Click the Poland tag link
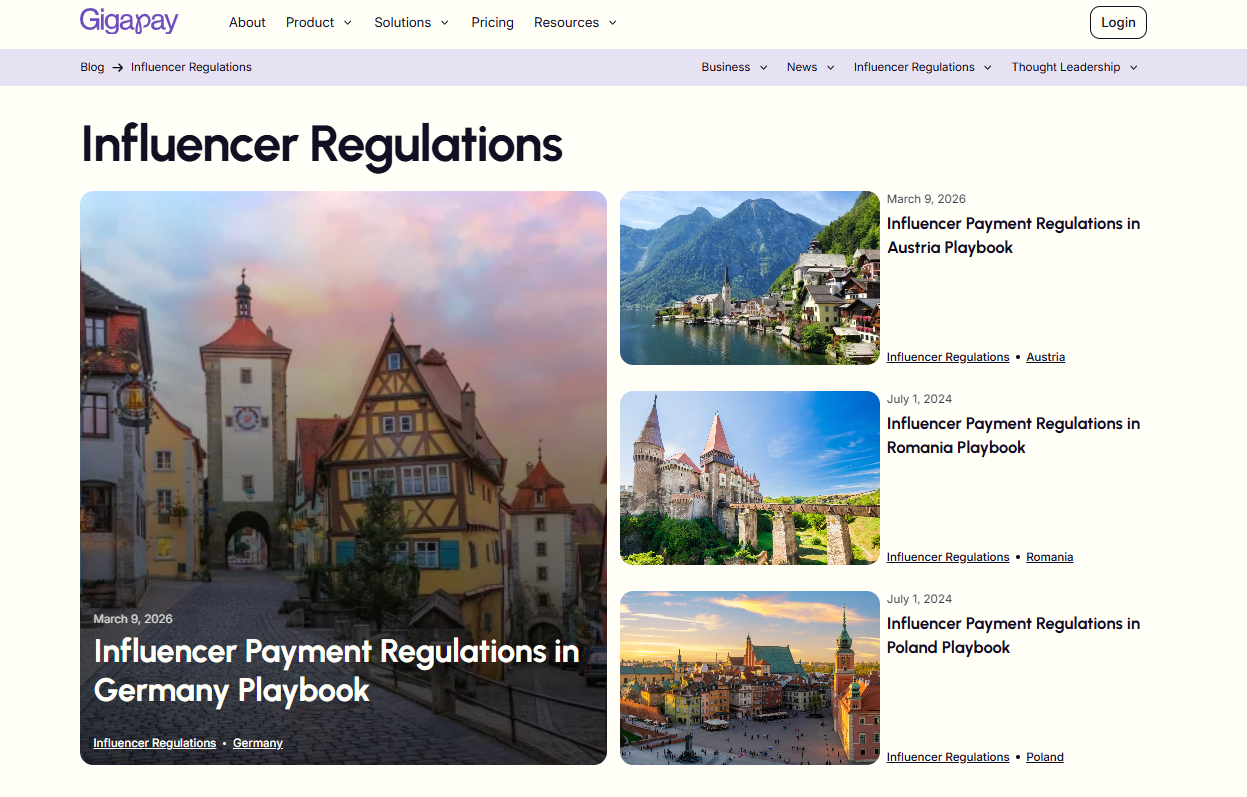The height and width of the screenshot is (797, 1247). [1045, 757]
